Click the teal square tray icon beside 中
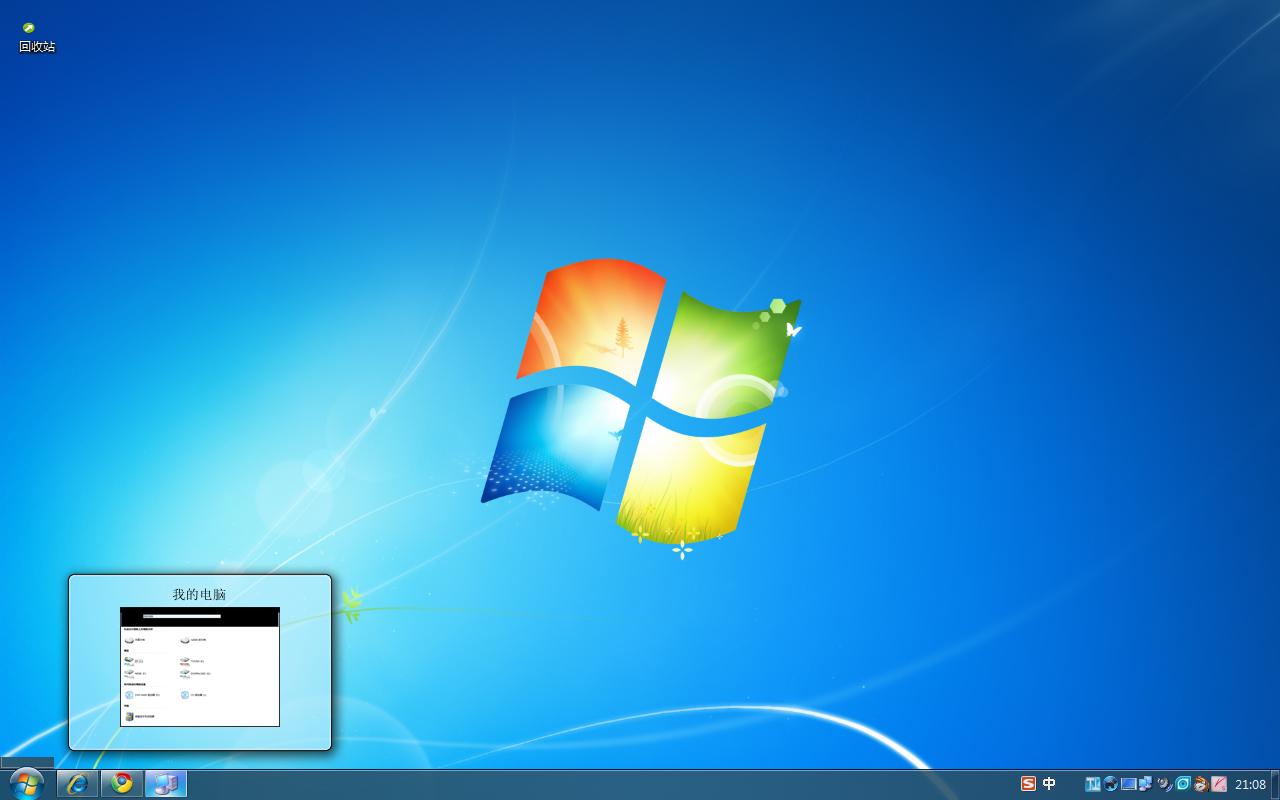This screenshot has height=800, width=1280. pyautogui.click(x=1093, y=784)
